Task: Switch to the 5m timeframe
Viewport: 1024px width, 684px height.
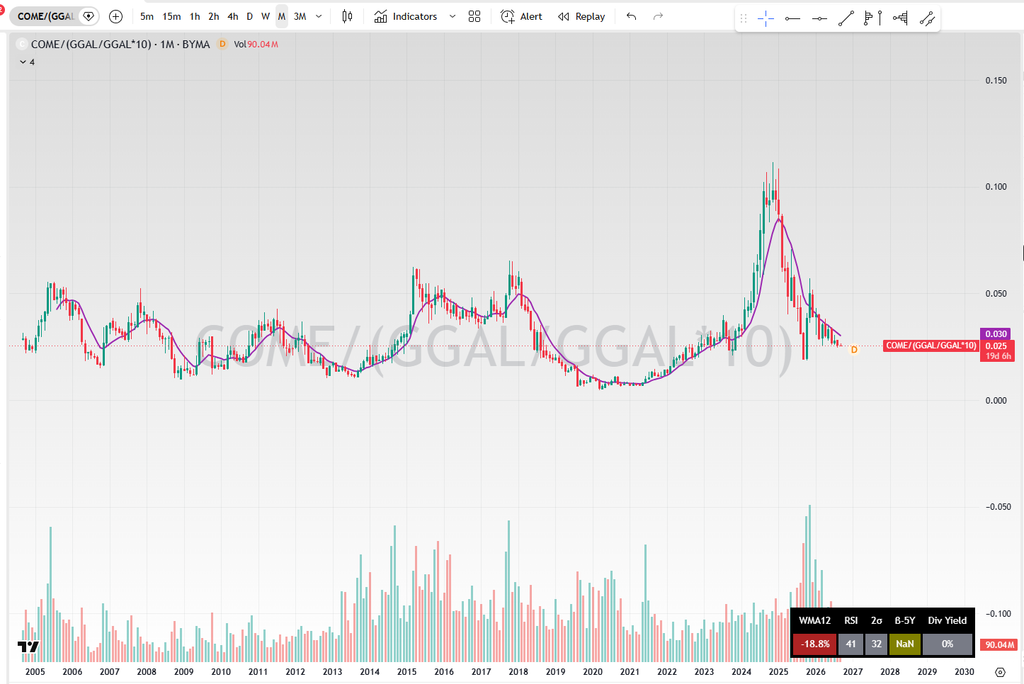Action: pos(147,16)
